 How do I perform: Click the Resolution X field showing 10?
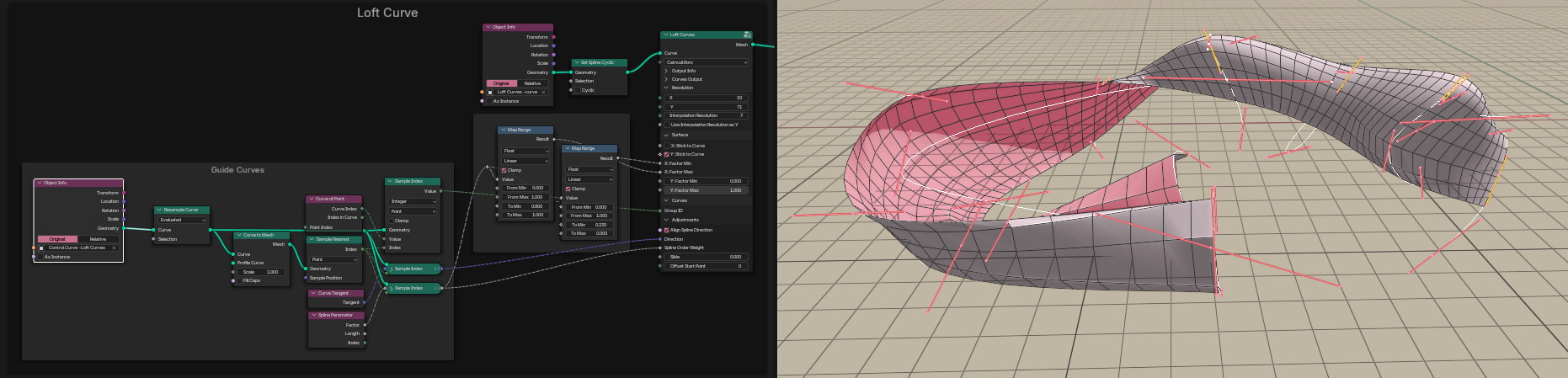tap(706, 98)
